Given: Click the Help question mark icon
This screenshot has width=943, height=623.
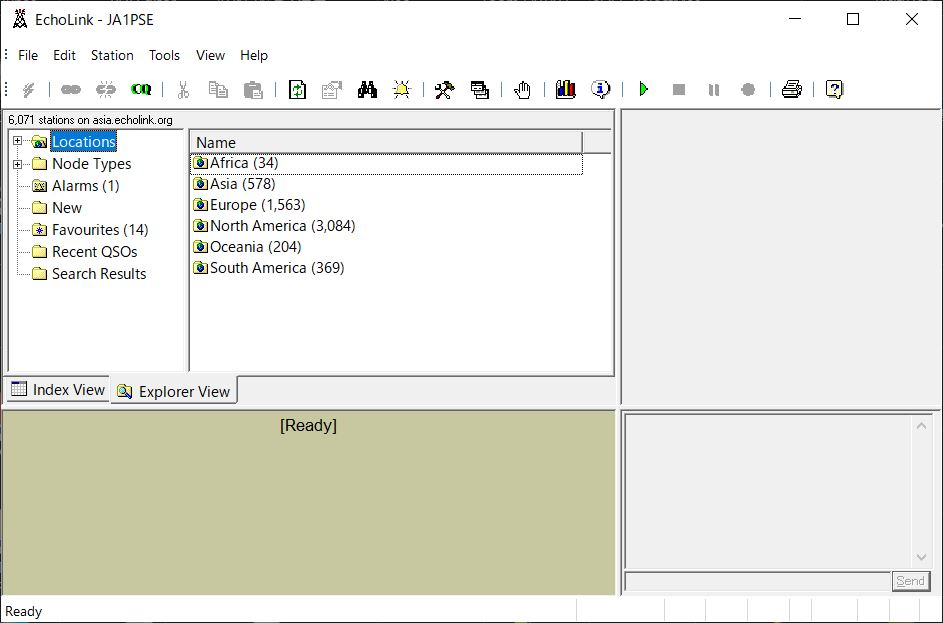Looking at the screenshot, I should 834,90.
